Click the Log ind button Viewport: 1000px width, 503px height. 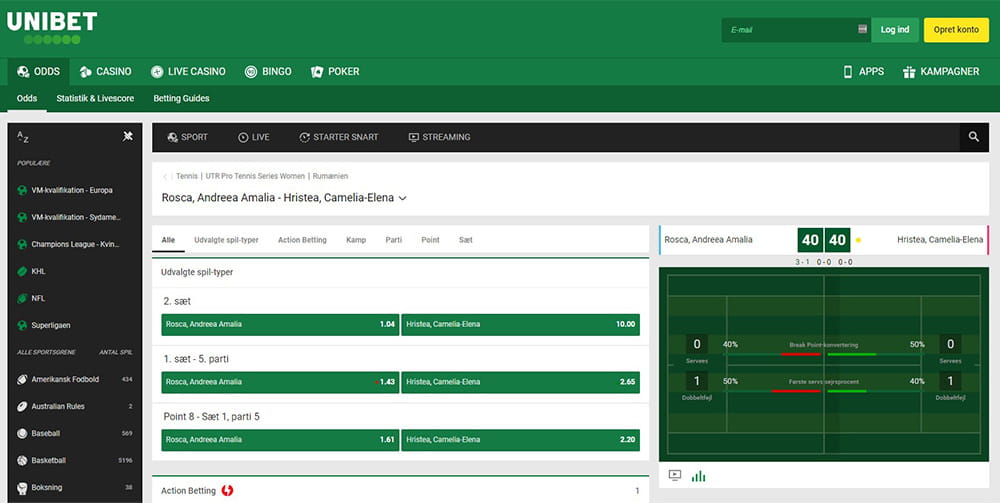click(x=895, y=30)
